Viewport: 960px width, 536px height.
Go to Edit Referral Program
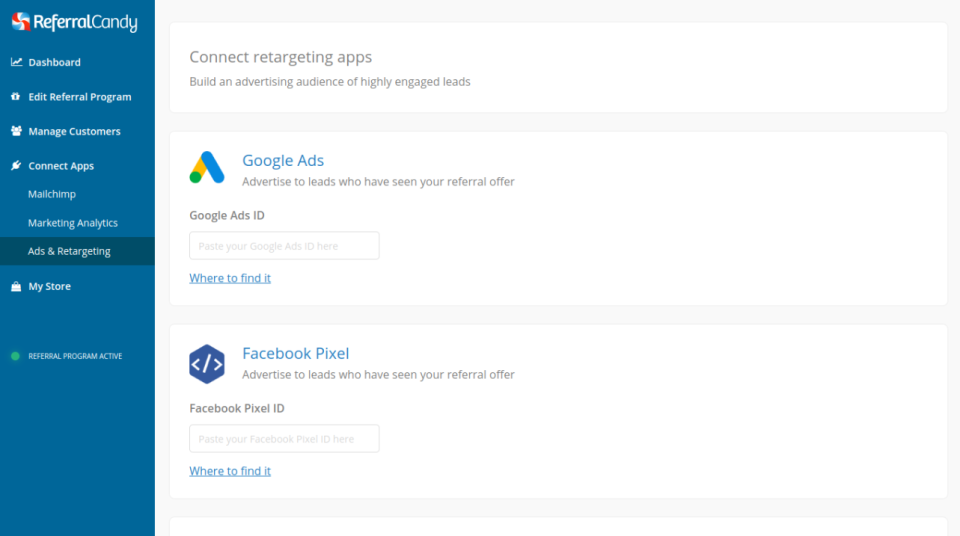point(79,97)
